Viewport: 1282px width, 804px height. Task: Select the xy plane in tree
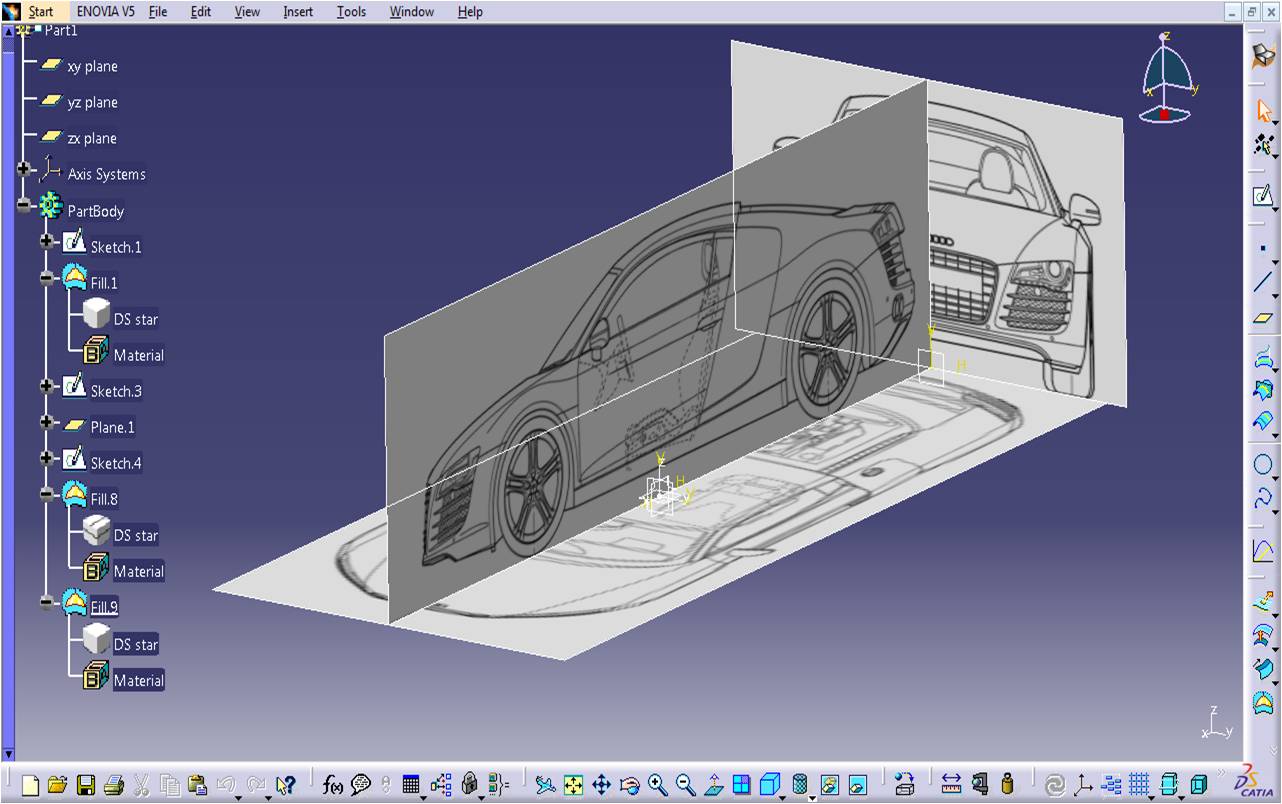pyautogui.click(x=92, y=66)
